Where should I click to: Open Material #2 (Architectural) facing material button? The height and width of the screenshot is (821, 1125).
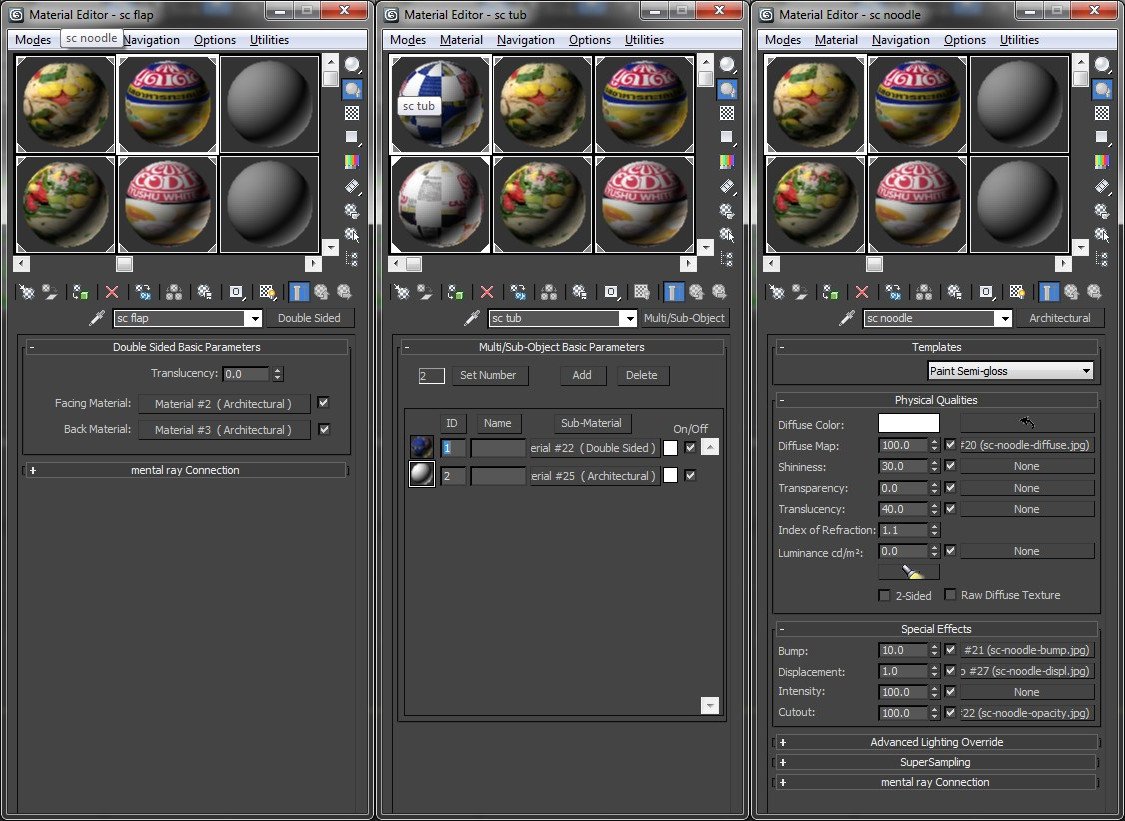[223, 404]
